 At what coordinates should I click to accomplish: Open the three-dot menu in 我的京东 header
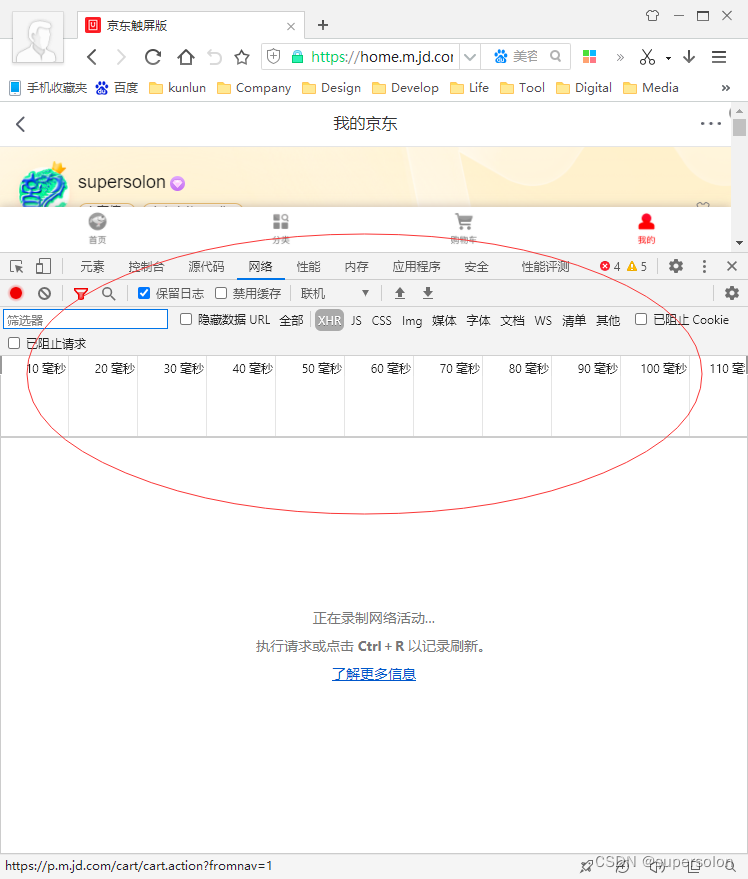710,123
